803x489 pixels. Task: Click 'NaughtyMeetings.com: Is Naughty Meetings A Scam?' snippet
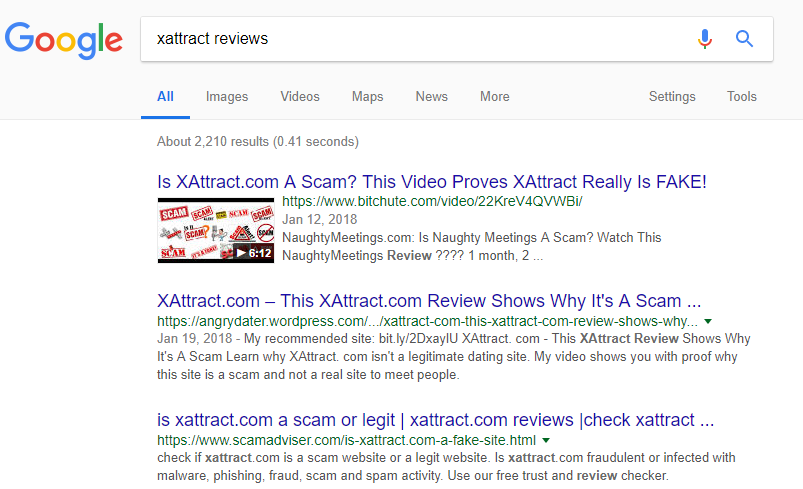(472, 246)
